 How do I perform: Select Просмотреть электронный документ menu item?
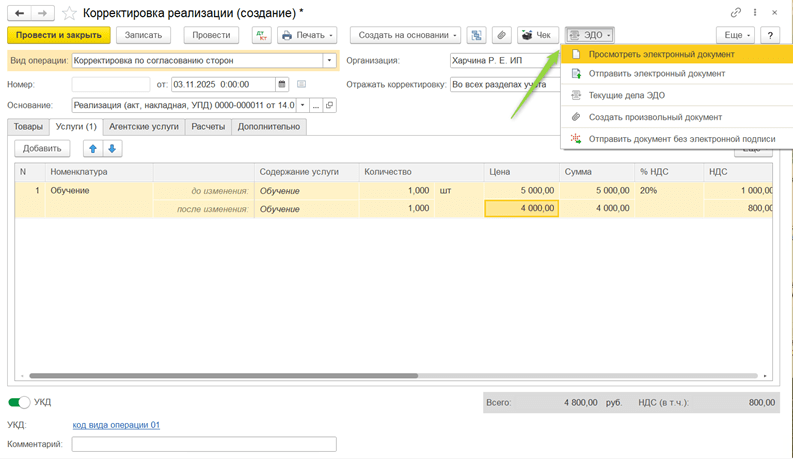click(661, 54)
